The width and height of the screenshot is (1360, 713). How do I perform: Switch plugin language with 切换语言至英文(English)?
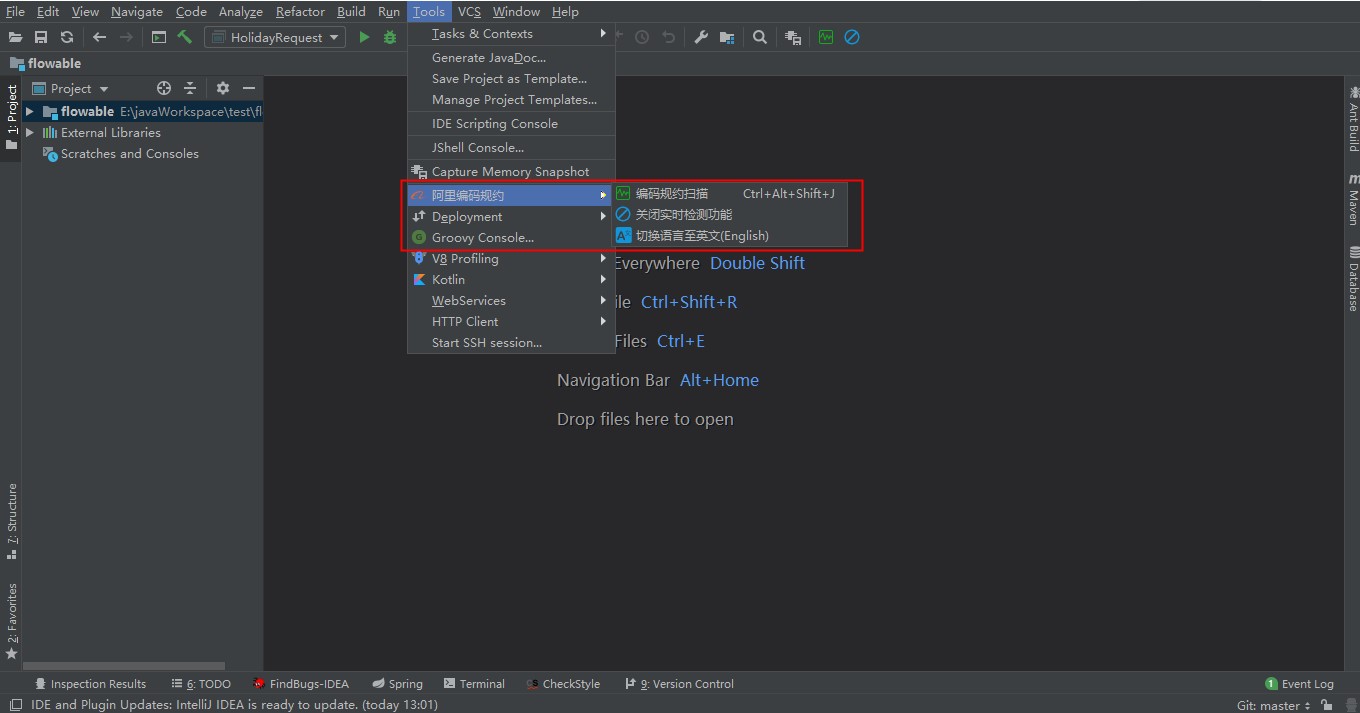tap(701, 236)
